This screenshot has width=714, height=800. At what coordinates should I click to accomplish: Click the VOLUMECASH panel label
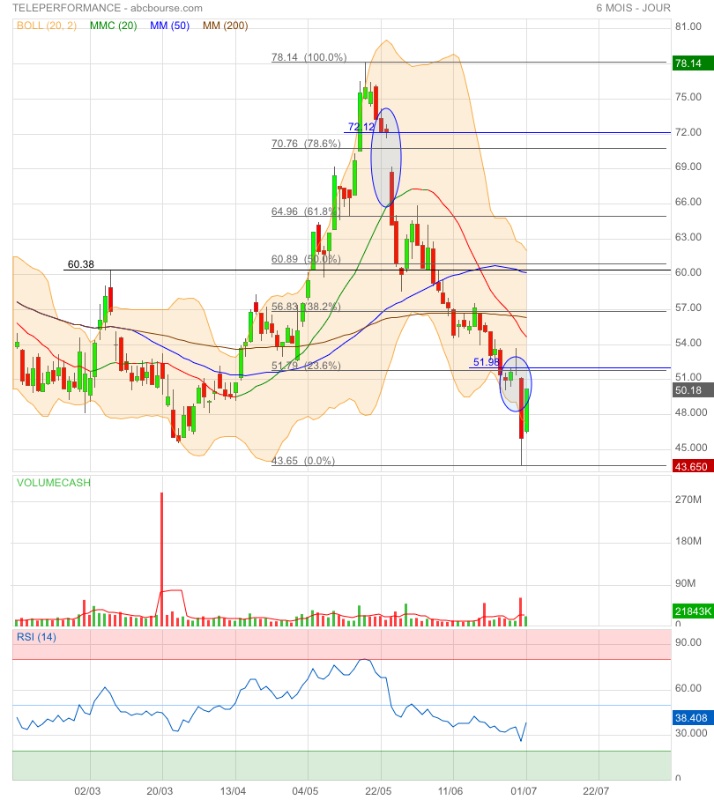tap(54, 483)
